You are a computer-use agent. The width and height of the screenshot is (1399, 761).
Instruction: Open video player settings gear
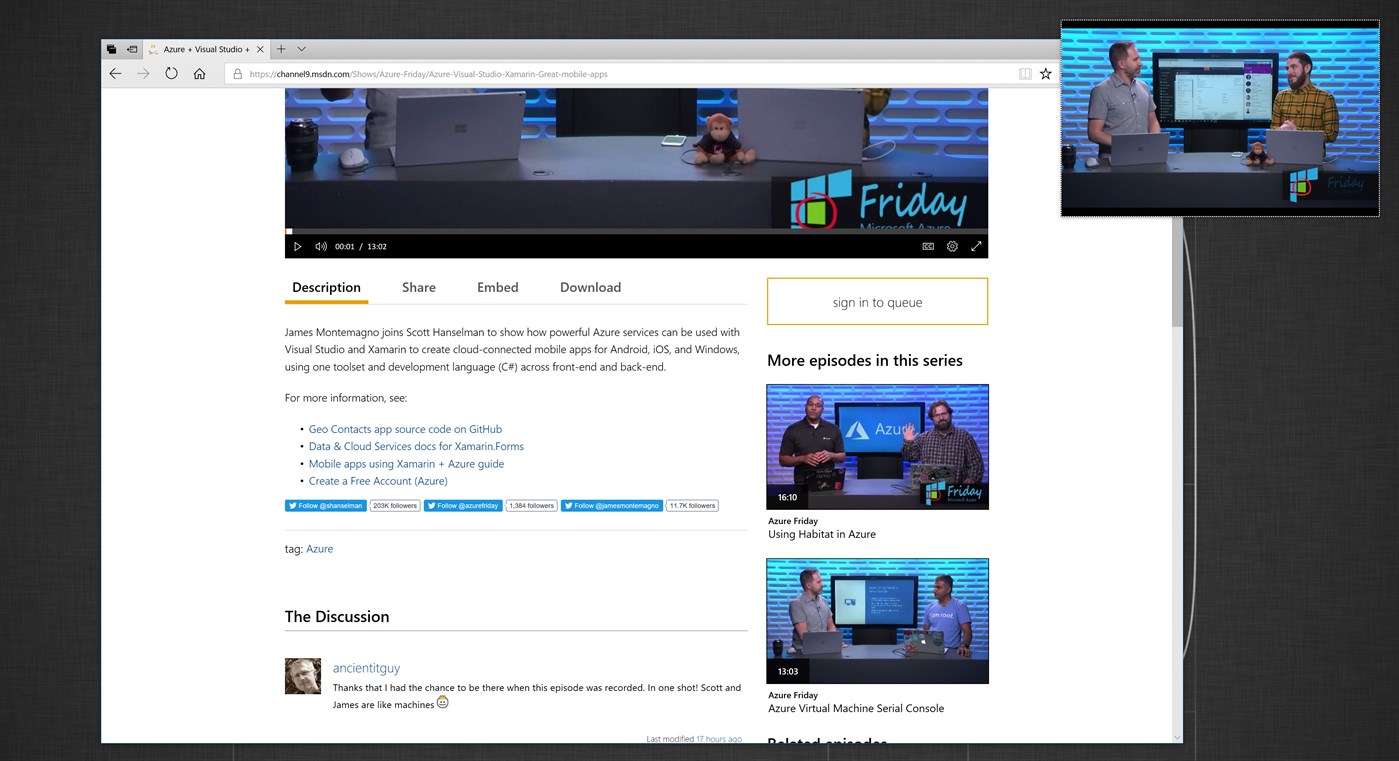pos(952,246)
